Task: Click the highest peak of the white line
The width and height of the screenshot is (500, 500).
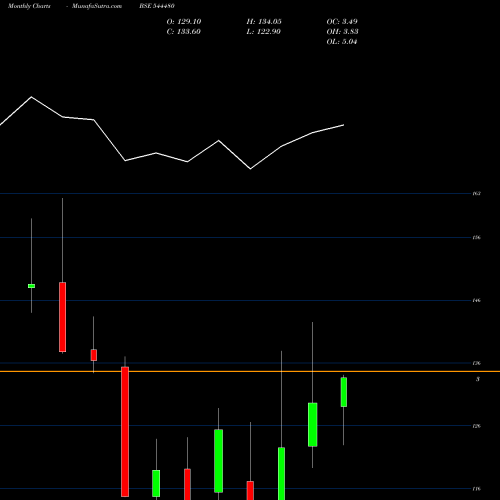Action: point(32,97)
